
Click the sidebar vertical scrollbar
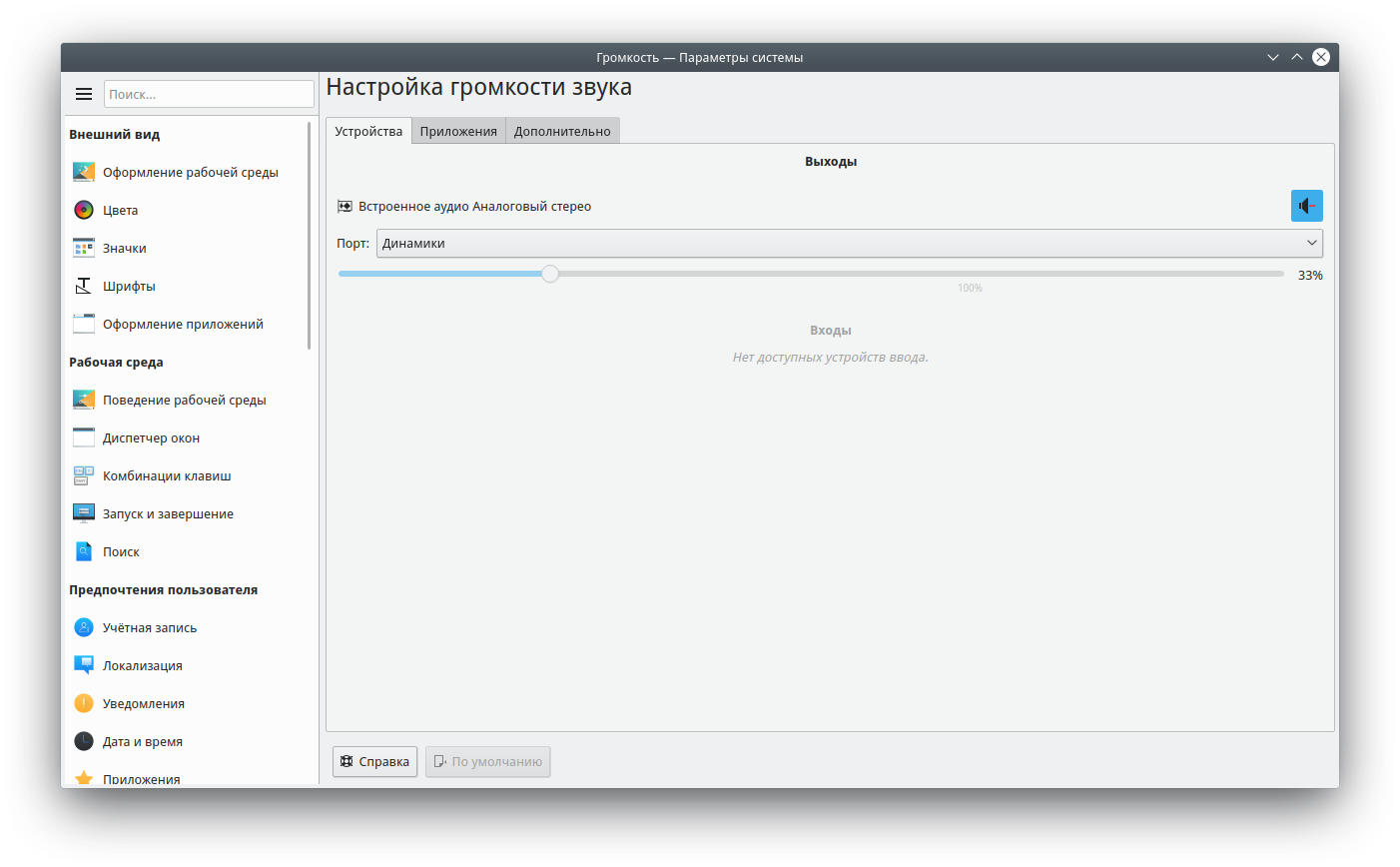tap(310, 236)
